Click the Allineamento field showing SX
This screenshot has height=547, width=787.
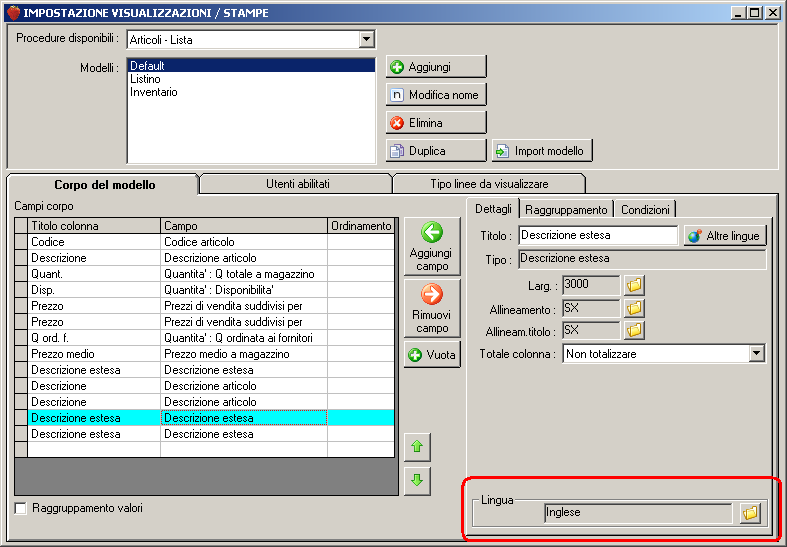coord(591,308)
